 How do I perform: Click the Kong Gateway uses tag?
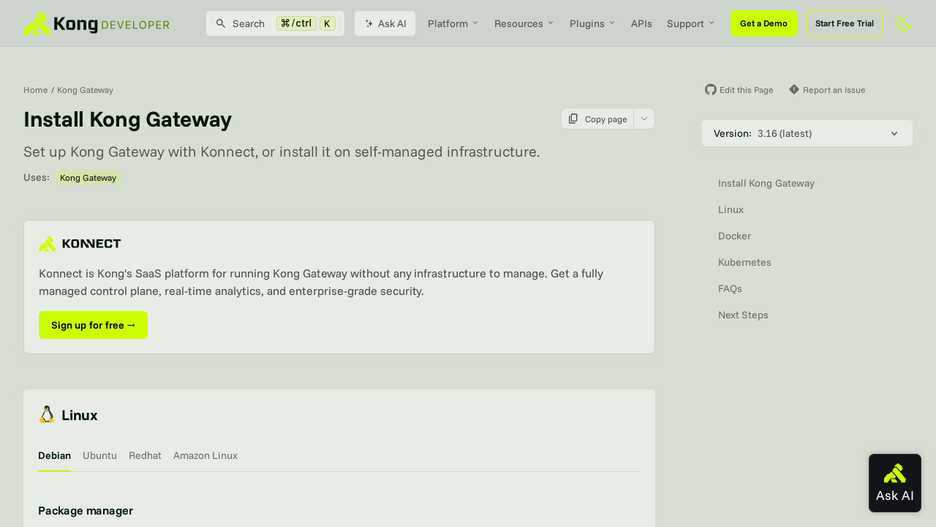[x=88, y=177]
